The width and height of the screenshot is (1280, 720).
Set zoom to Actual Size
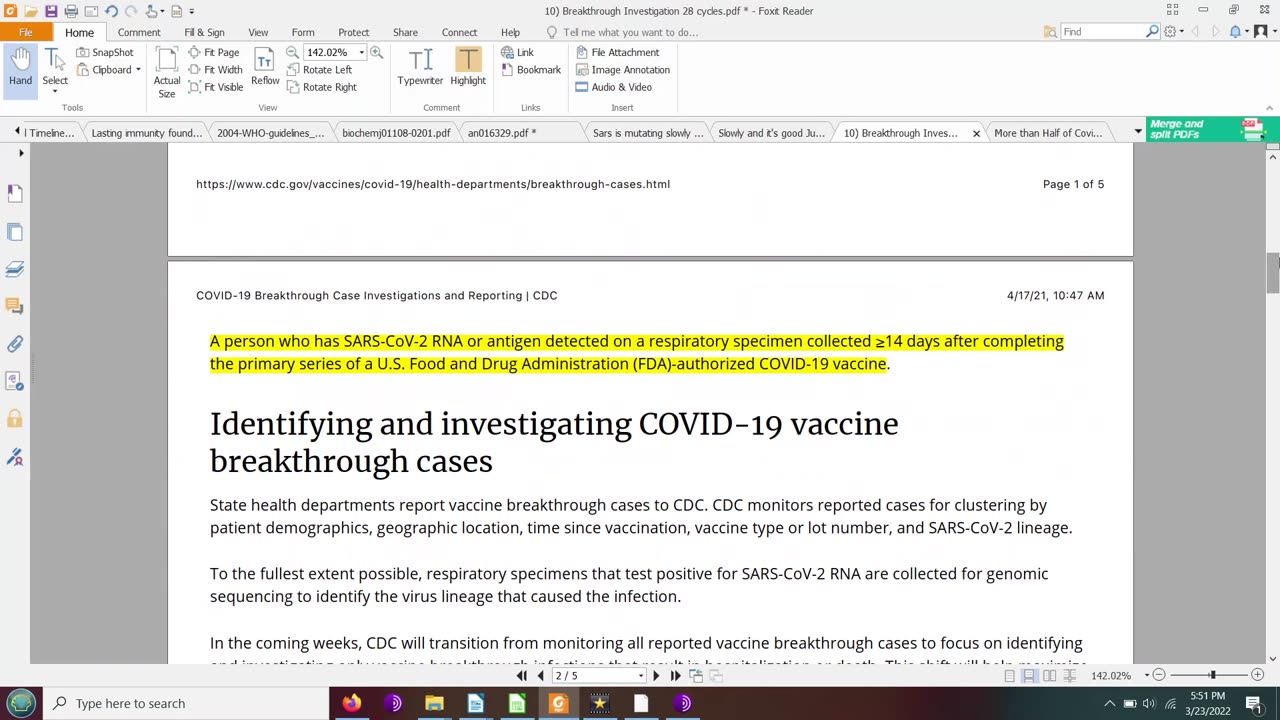point(167,74)
